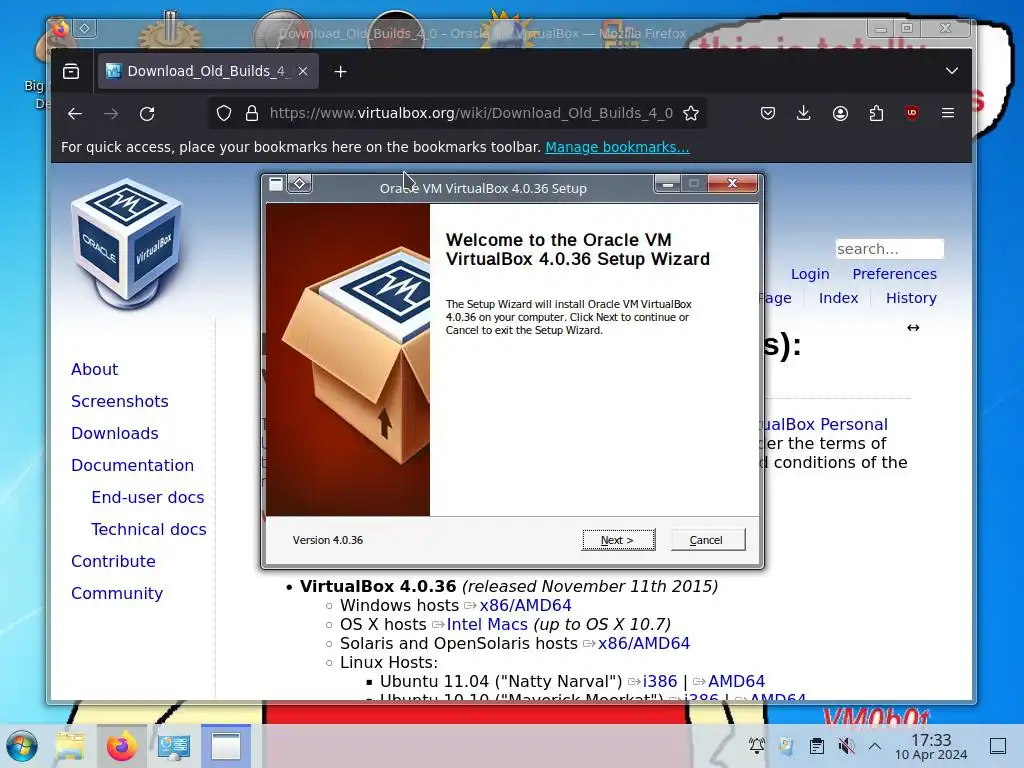Open file manager taskbar icon

point(70,746)
